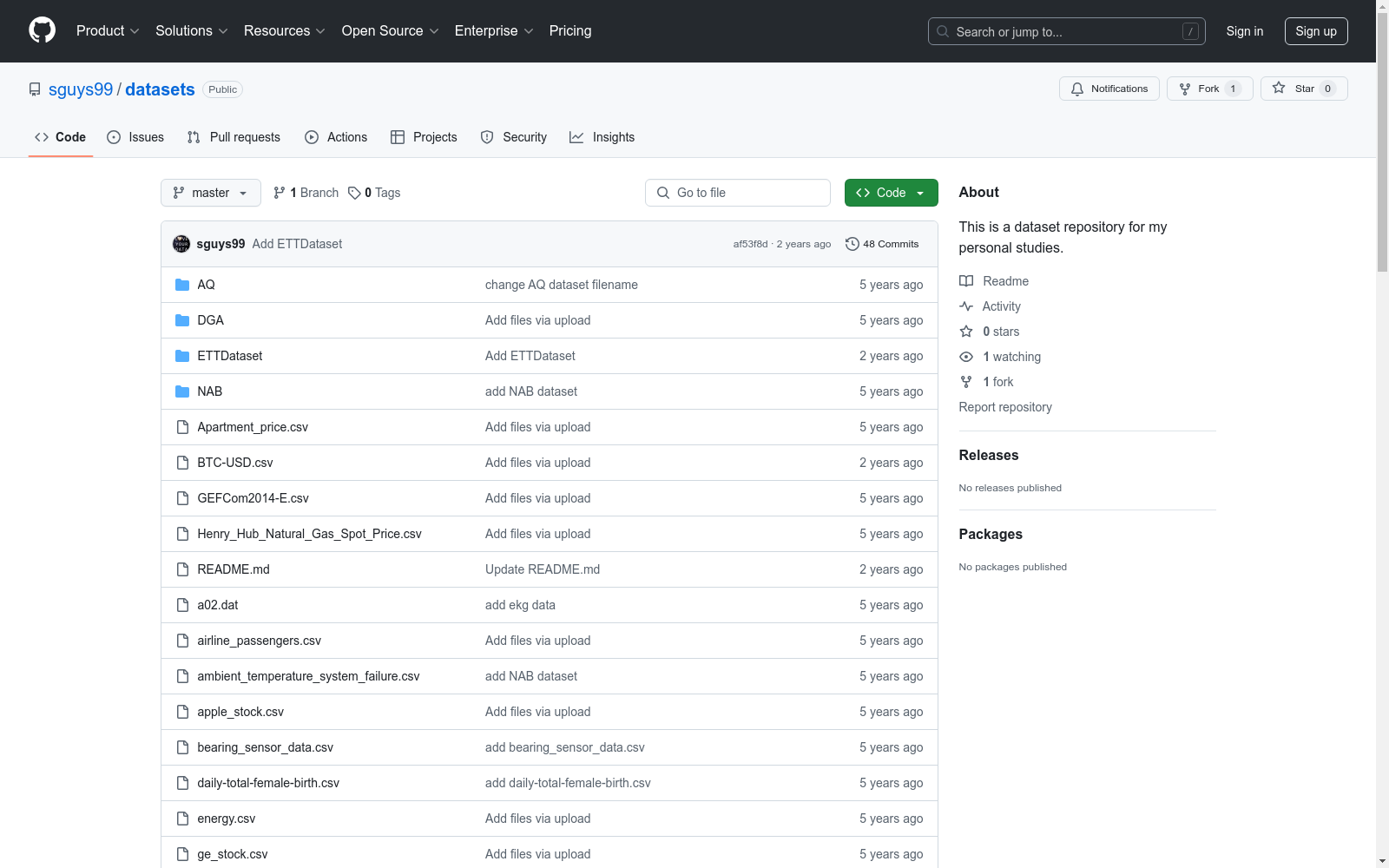
Task: Expand the Product menu
Action: click(x=108, y=30)
